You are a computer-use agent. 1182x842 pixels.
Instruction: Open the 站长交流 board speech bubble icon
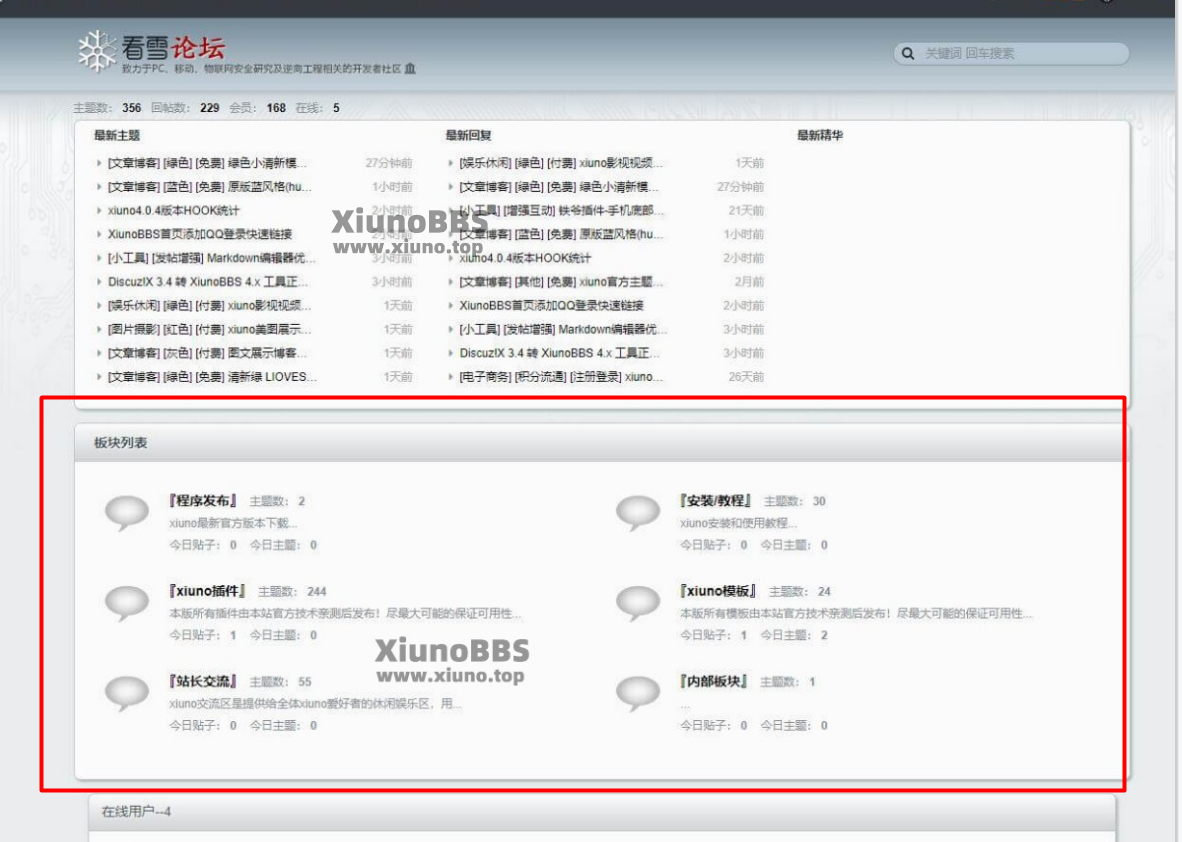point(127,694)
